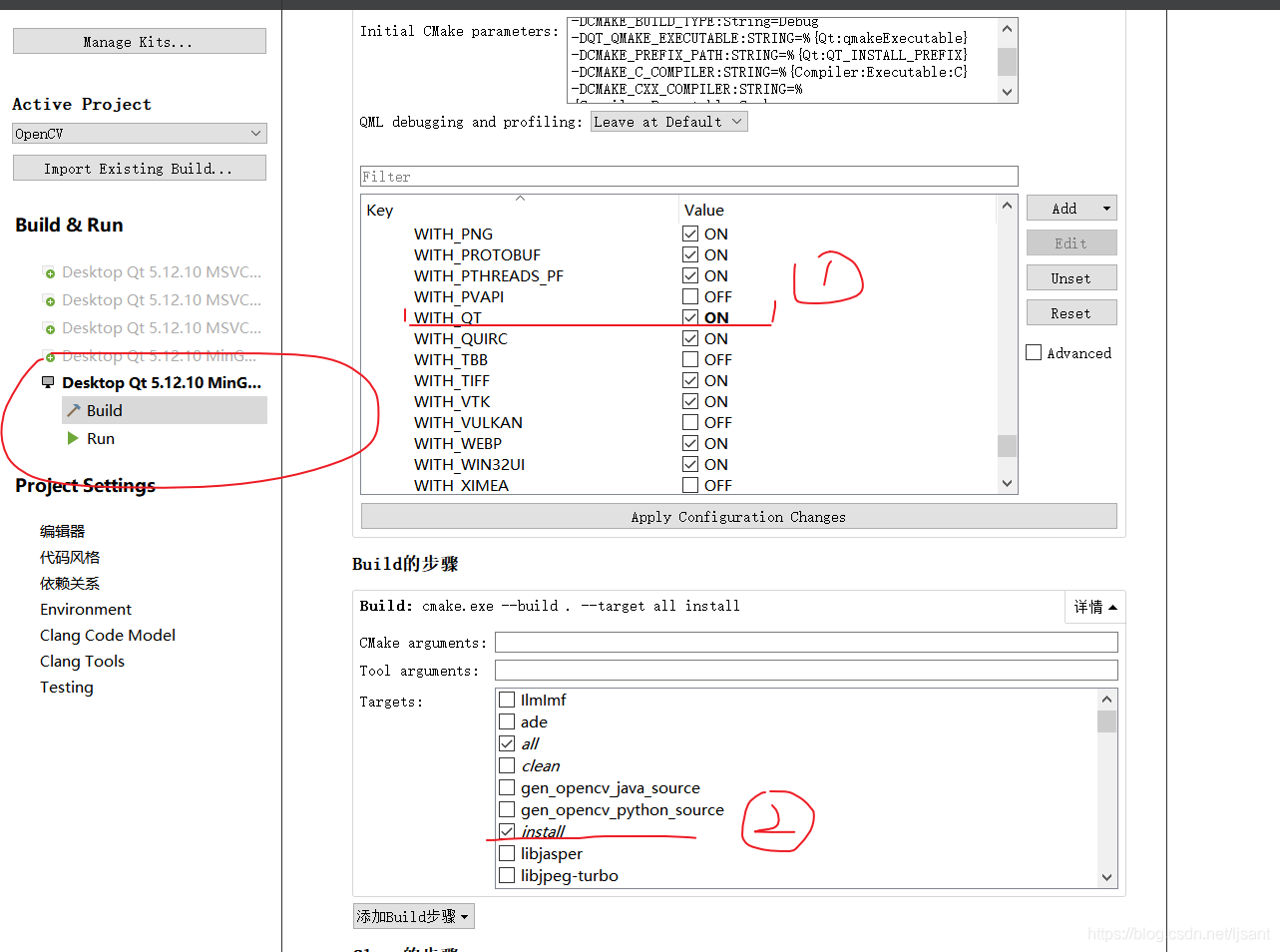1280x952 pixels.
Task: Click the Targets list scrollbar down arrow
Action: tap(1106, 878)
